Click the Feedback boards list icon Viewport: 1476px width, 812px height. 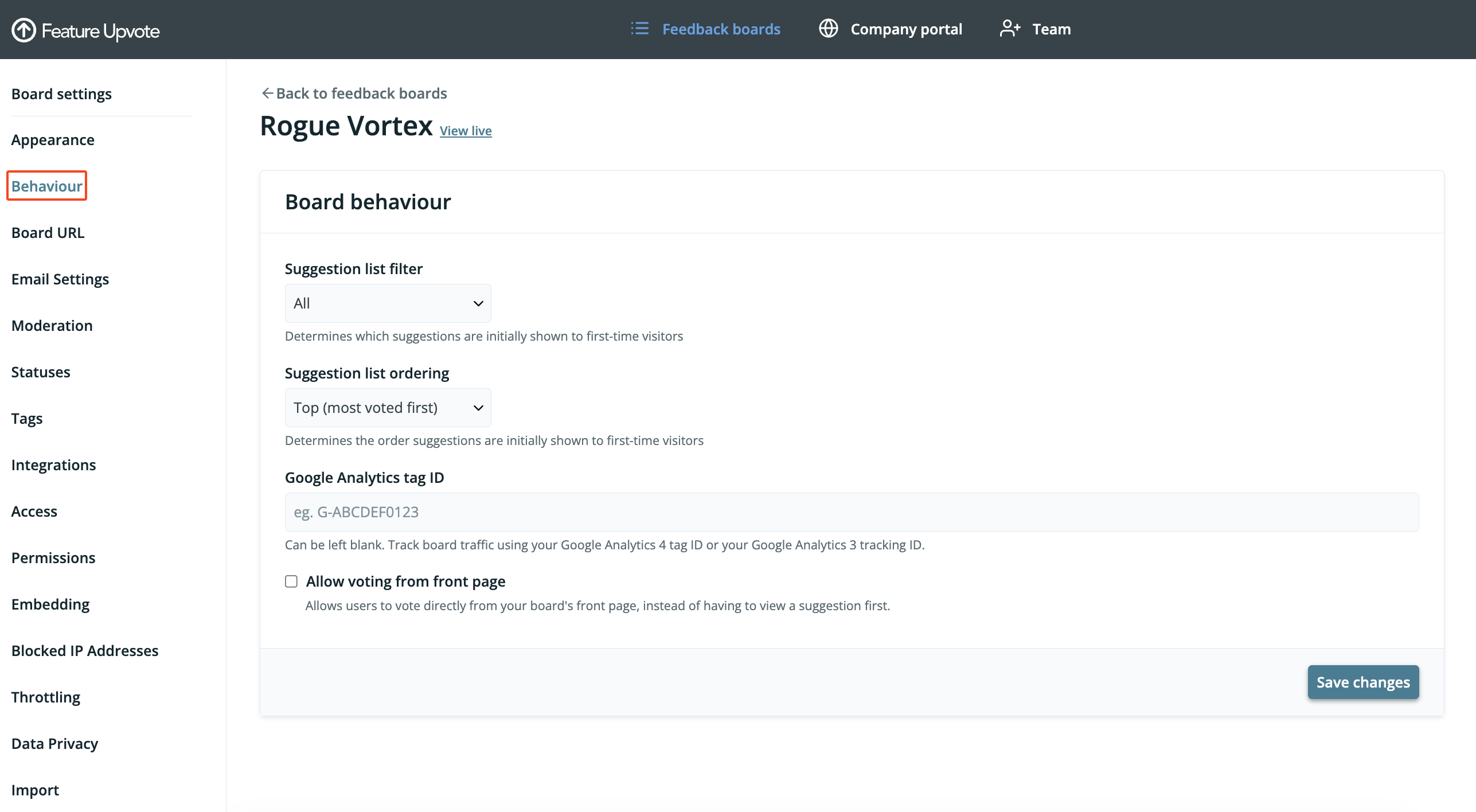639,29
